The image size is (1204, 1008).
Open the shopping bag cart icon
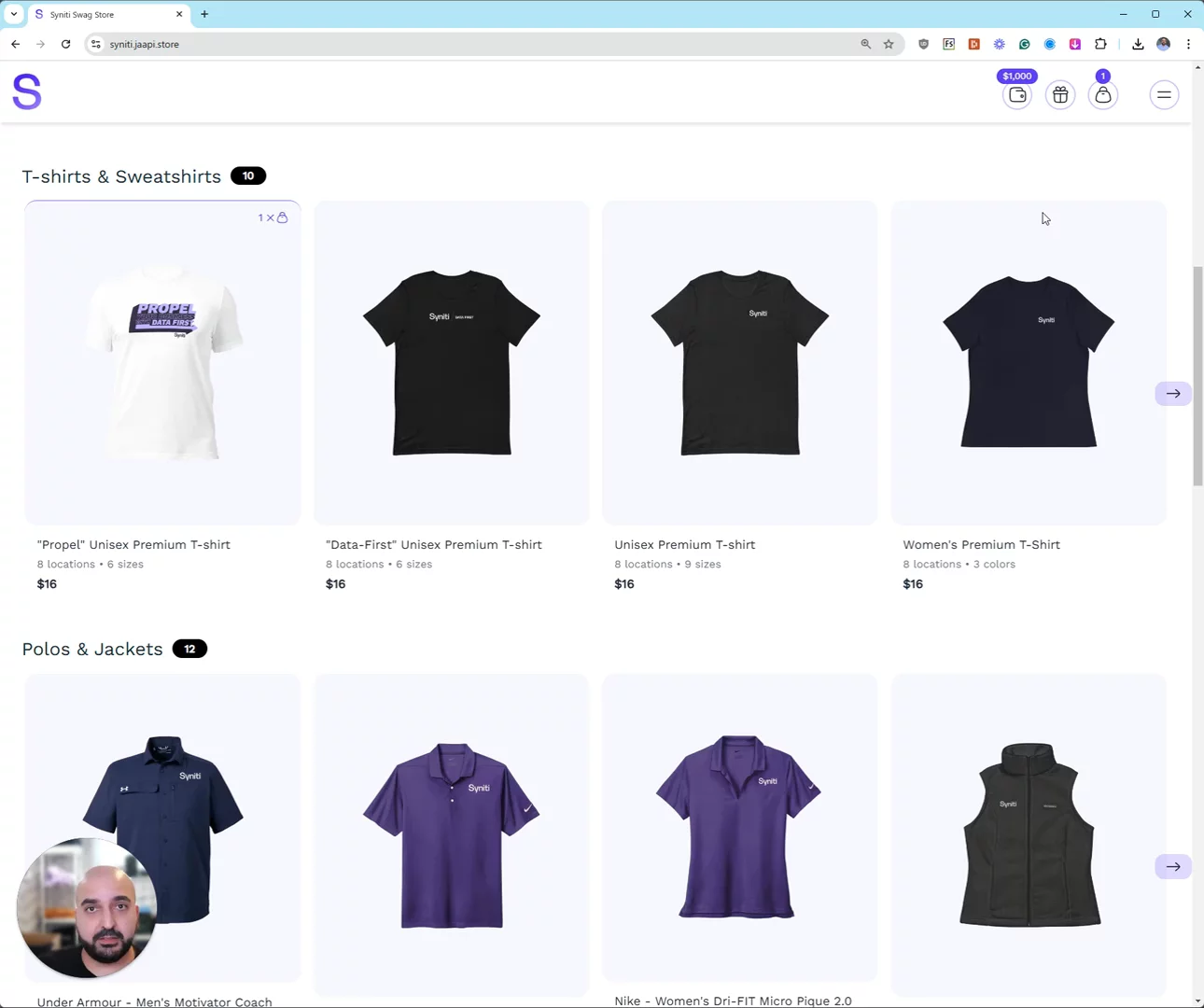(1103, 95)
